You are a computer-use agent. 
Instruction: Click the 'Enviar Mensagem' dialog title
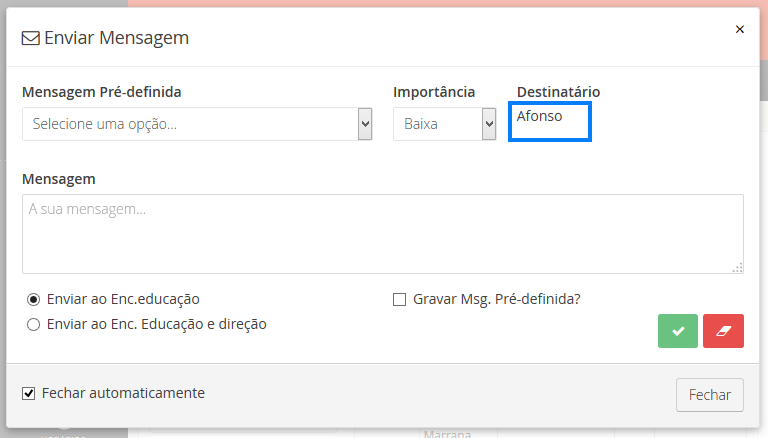[x=117, y=38]
